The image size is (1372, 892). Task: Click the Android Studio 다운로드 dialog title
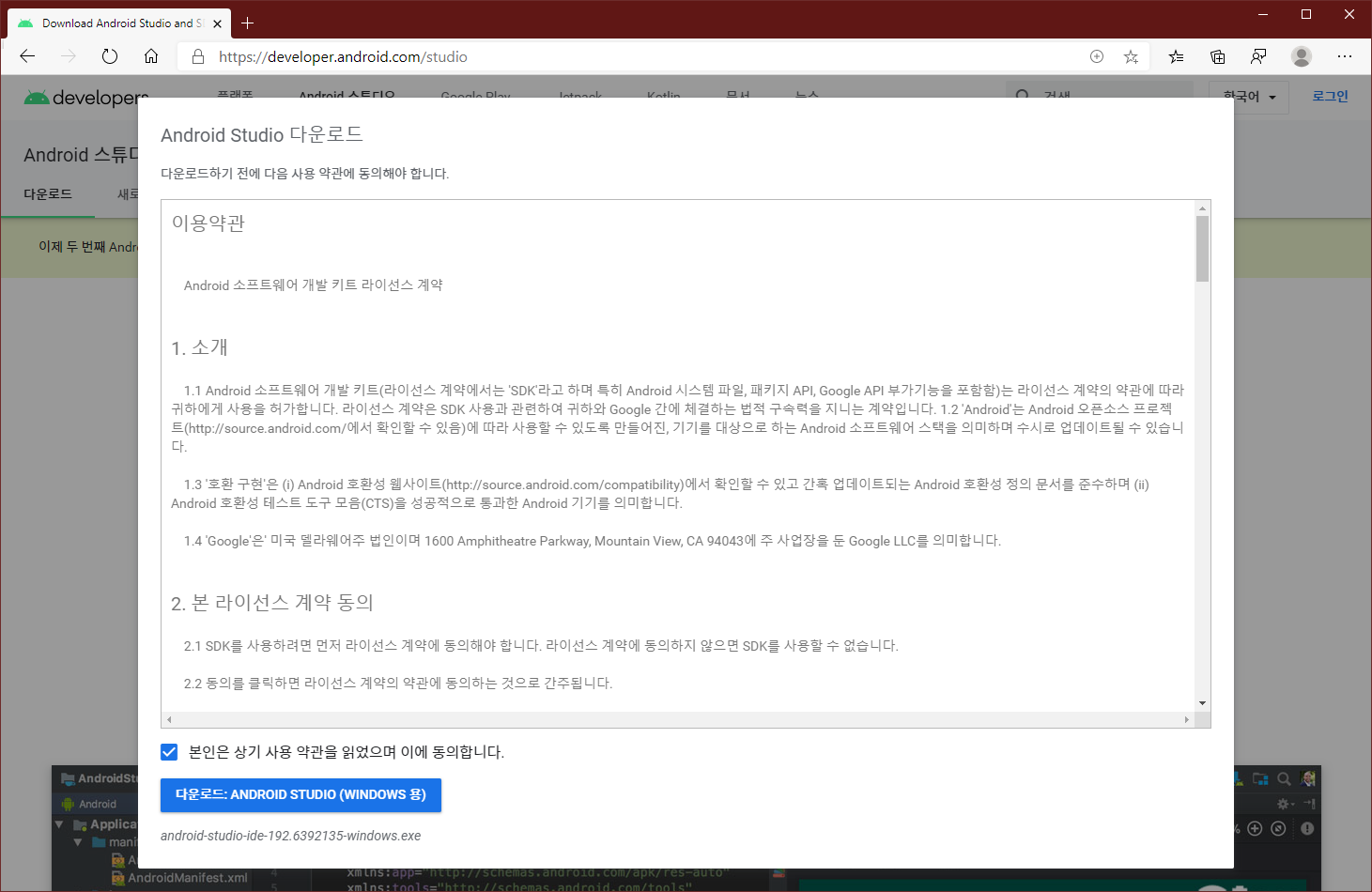[x=262, y=134]
